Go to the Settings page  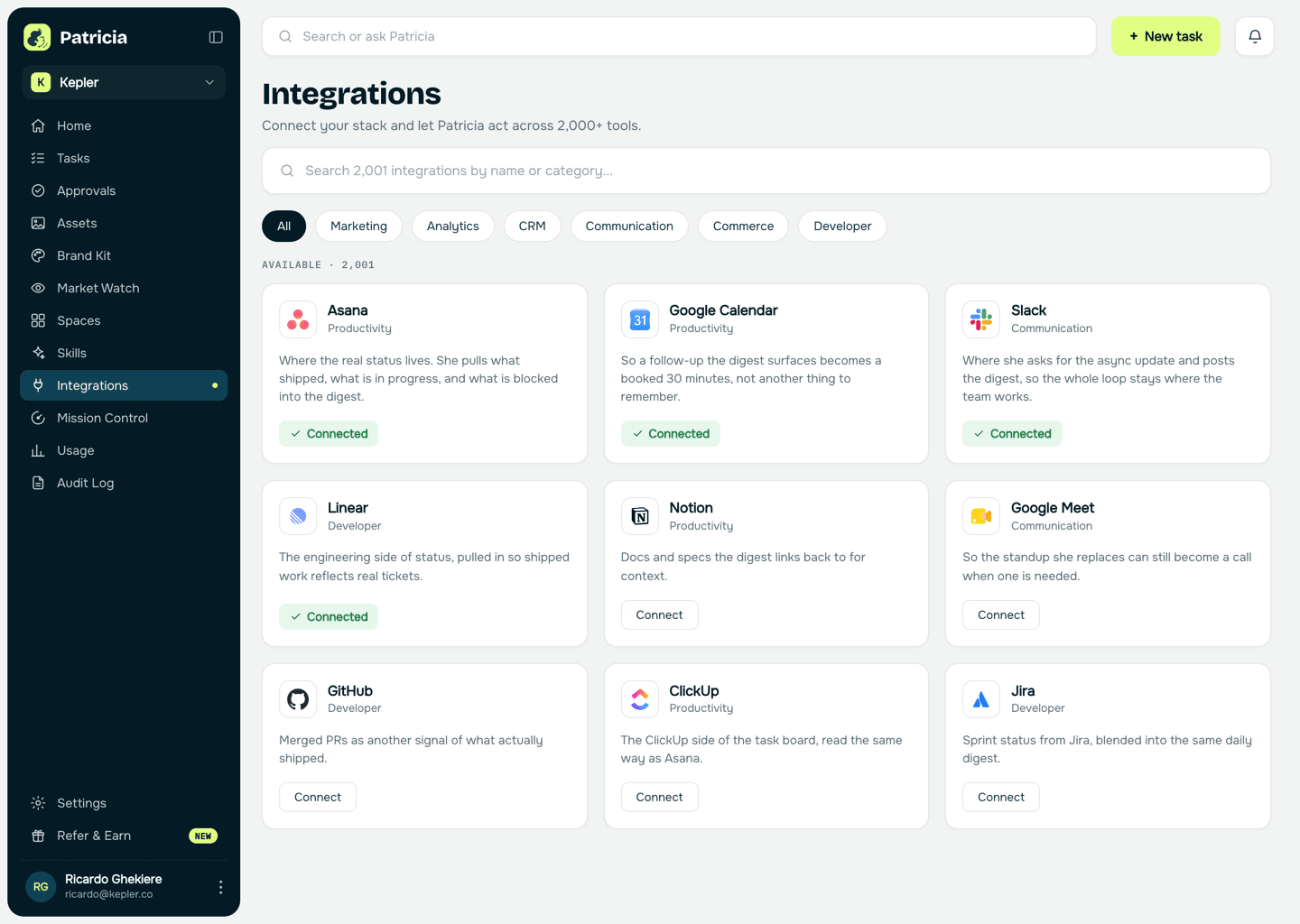(x=124, y=803)
